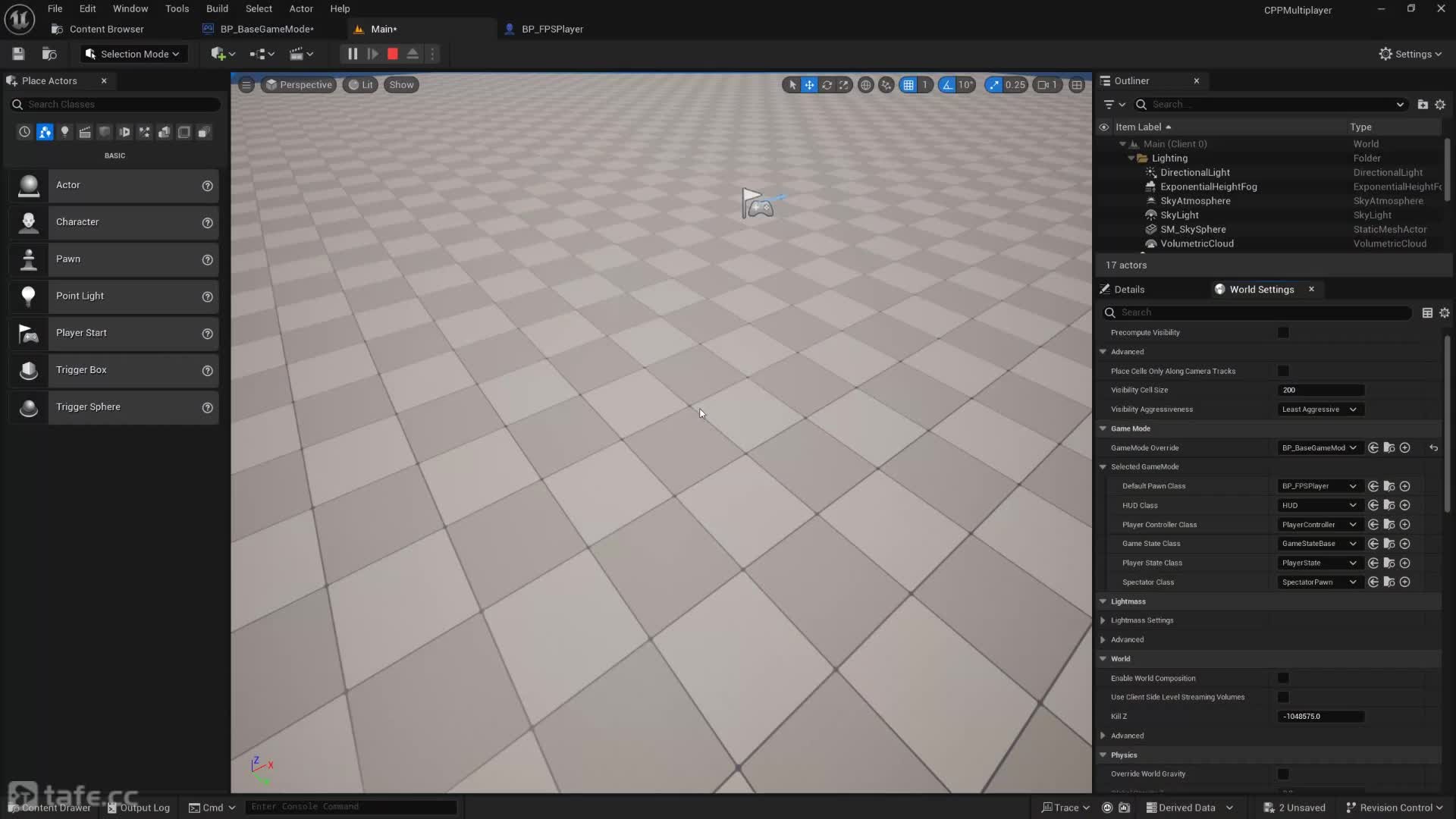The image size is (1456, 819).
Task: Open GameMode Override dropdown
Action: pos(1320,448)
